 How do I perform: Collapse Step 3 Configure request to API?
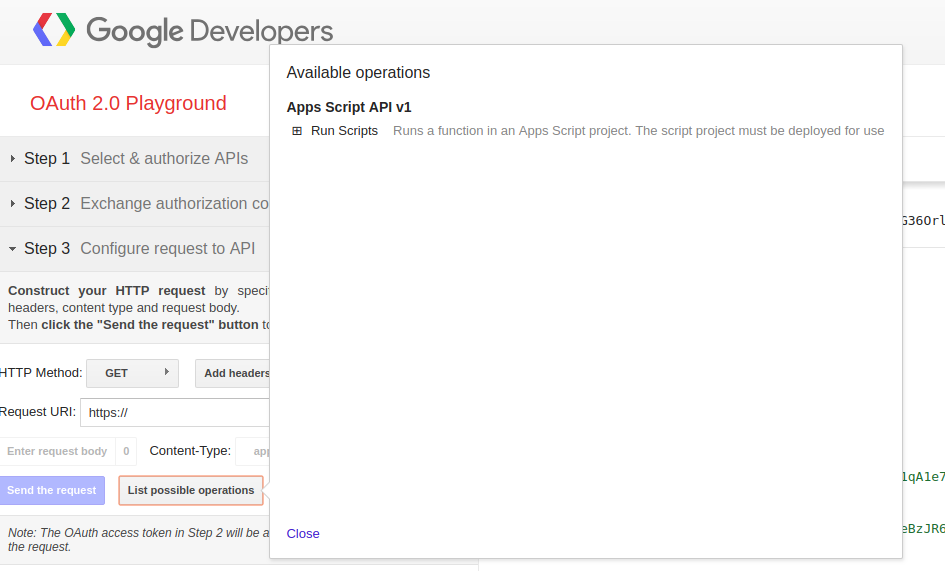134,248
